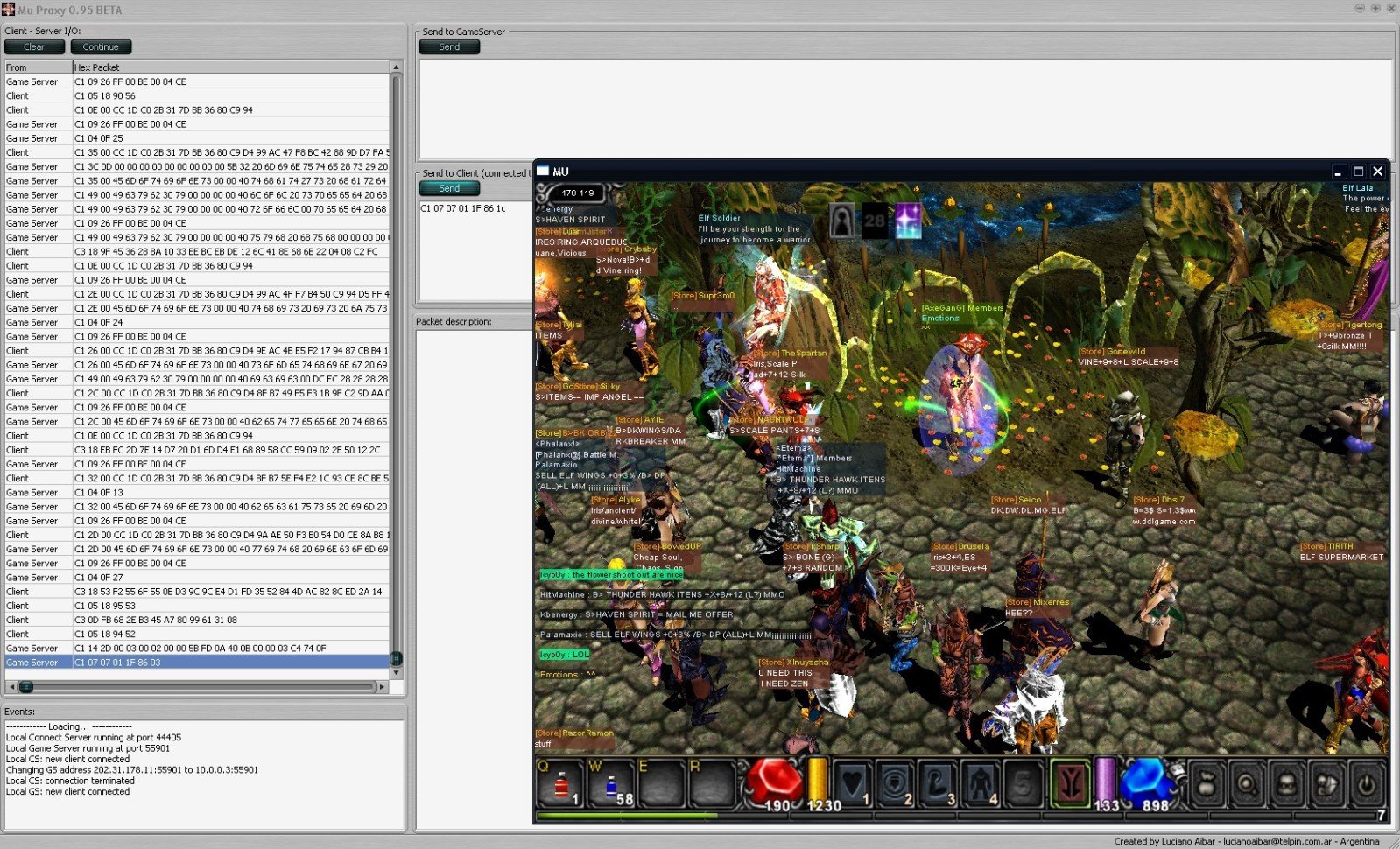Select the empty E quick slot
Image resolution: width=1400 pixels, height=849 pixels.
coord(662,782)
